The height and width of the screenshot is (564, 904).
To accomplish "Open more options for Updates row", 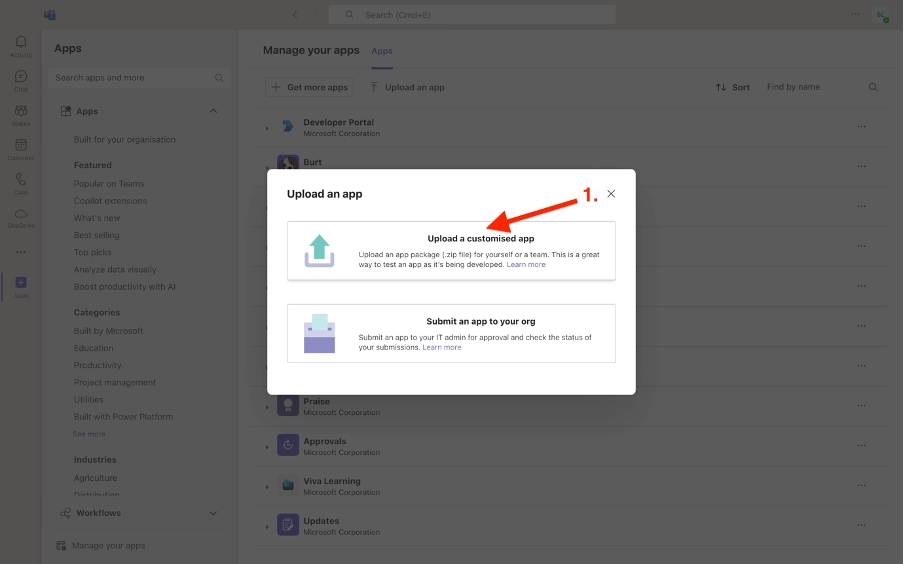I will pyautogui.click(x=861, y=525).
